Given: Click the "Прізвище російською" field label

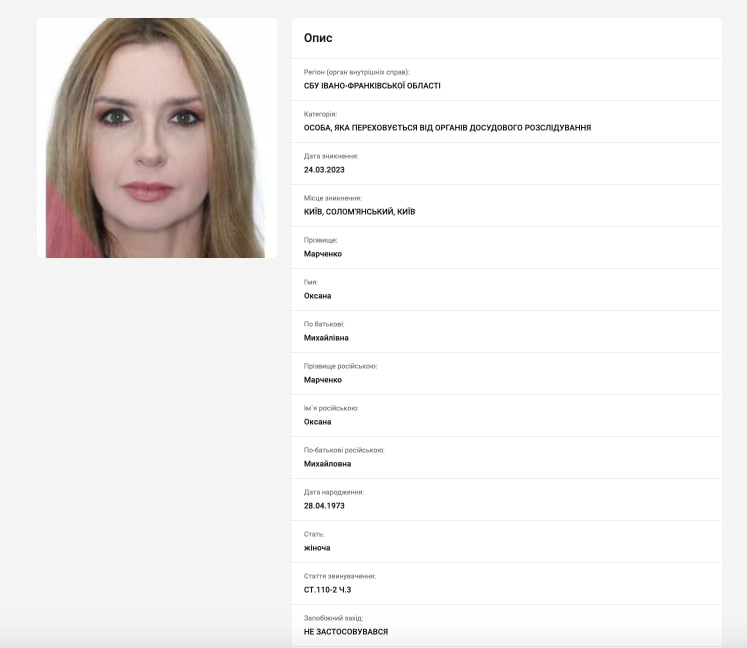Looking at the screenshot, I should click(x=340, y=366).
